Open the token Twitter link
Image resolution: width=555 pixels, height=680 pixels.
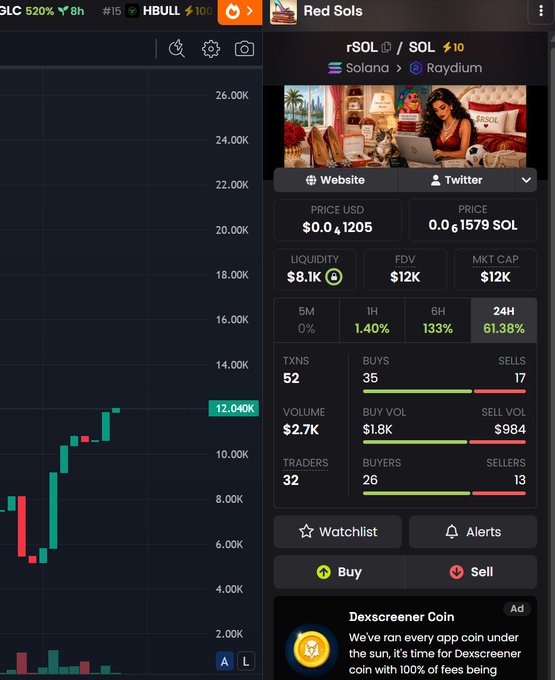click(x=457, y=180)
